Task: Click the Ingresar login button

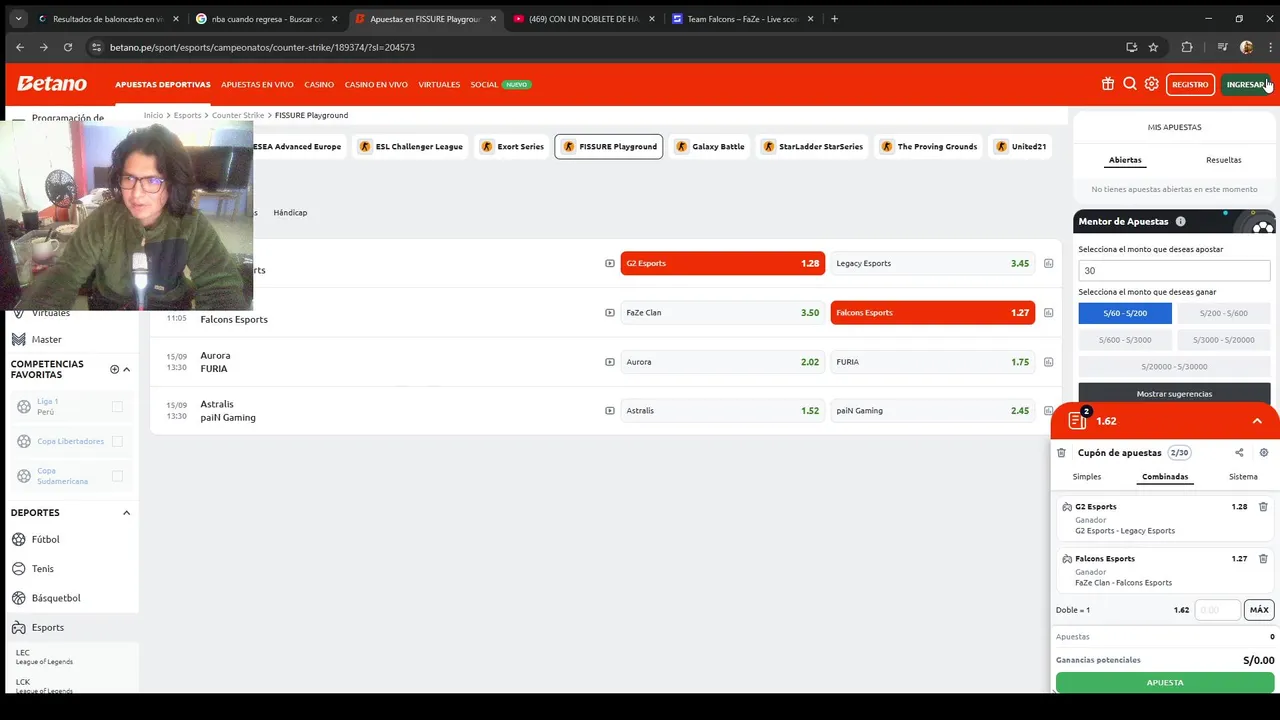Action: (1246, 84)
